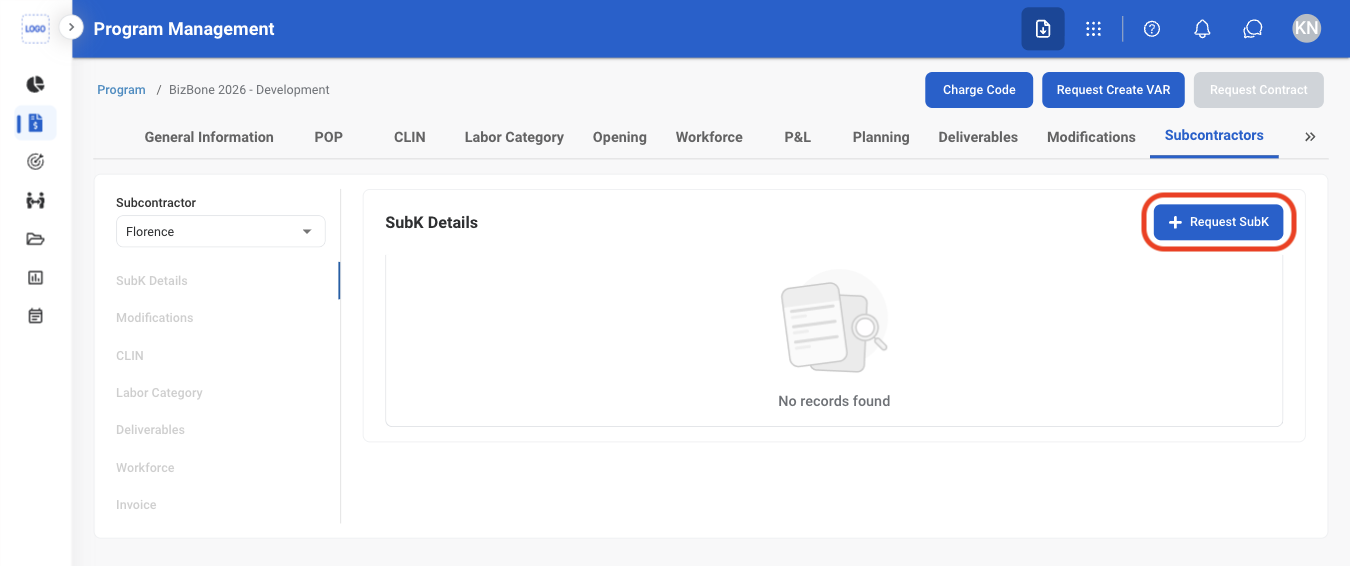Switch to the Labor Category tab
This screenshot has height=566, width=1350.
click(514, 137)
